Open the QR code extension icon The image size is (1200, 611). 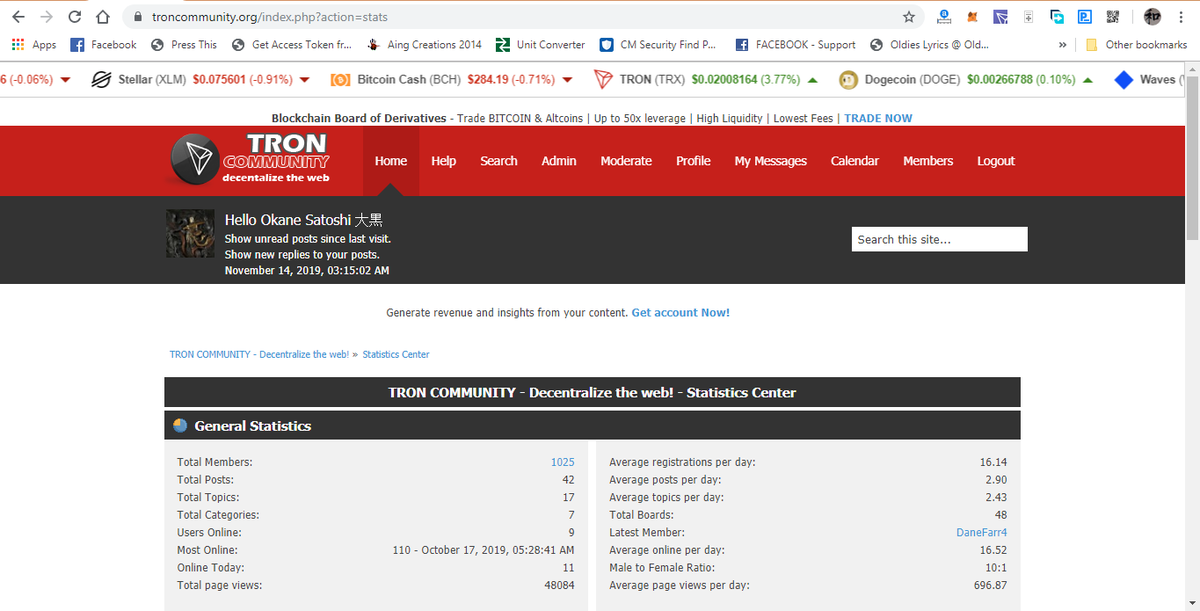tap(1113, 17)
